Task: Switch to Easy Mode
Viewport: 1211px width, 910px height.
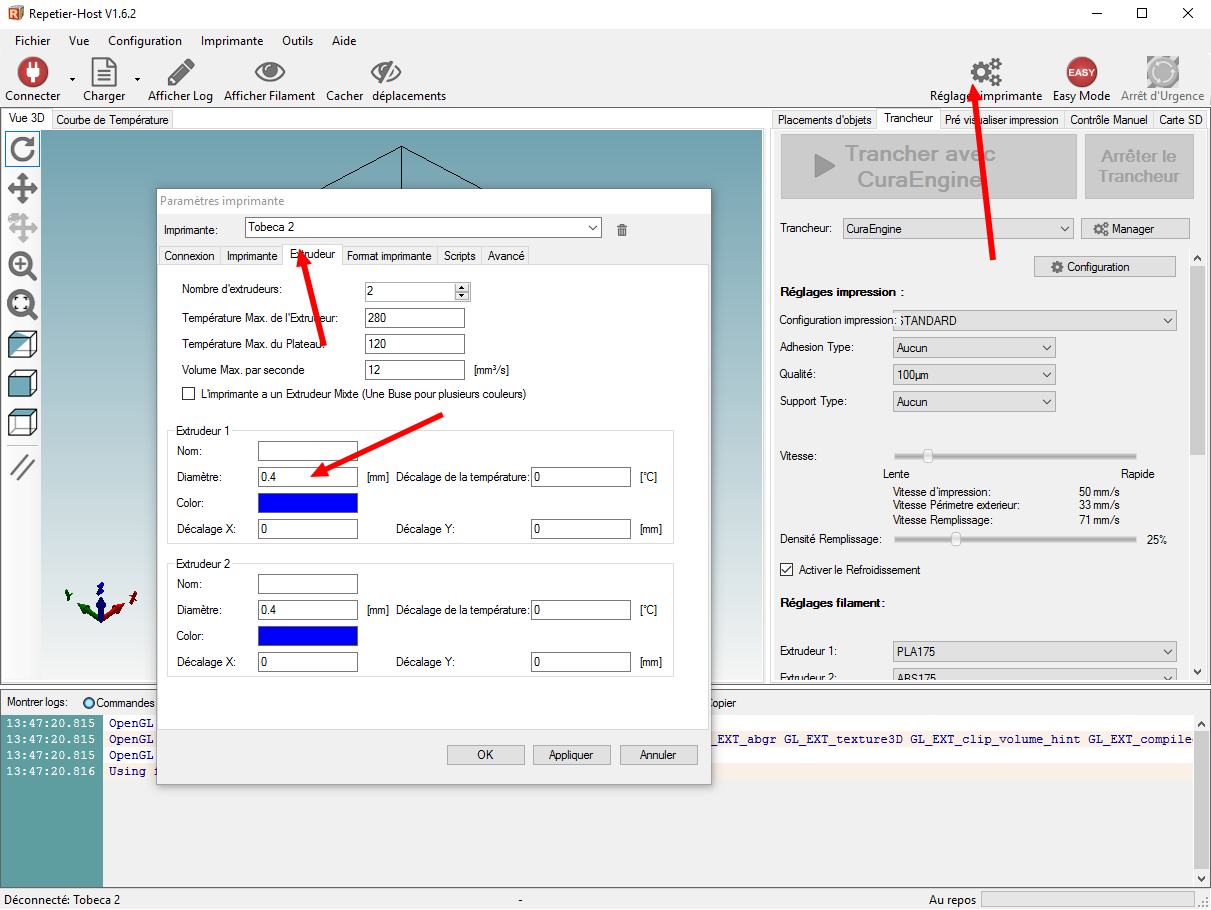Action: (x=1081, y=73)
